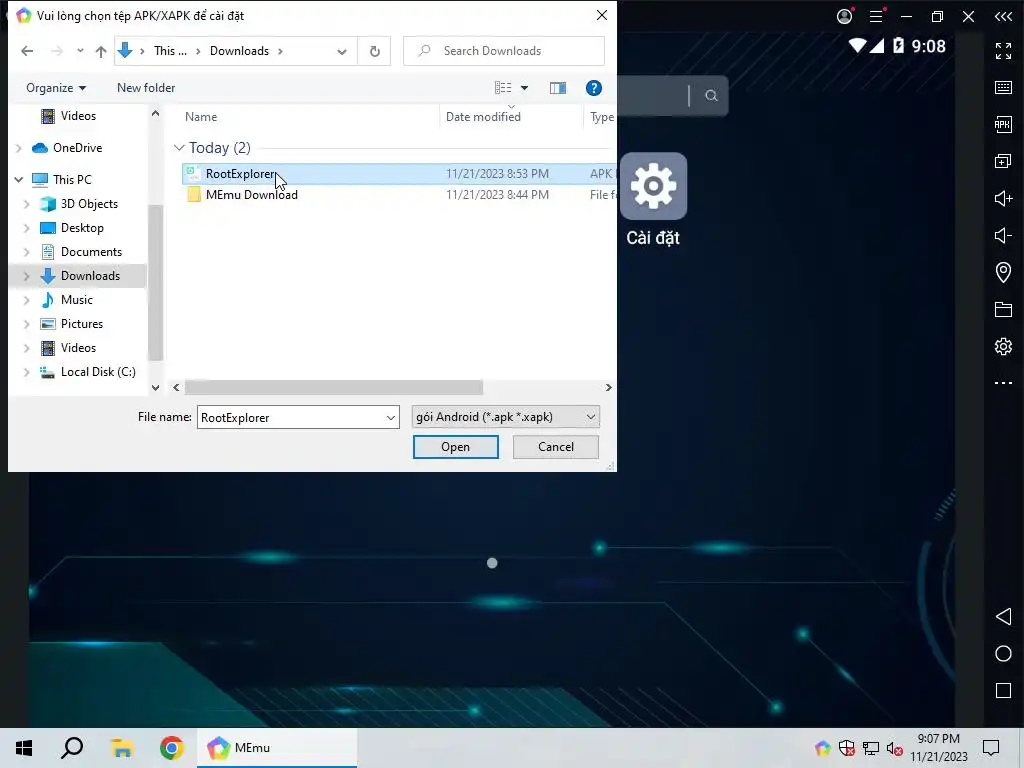Open the Windows Start menu
The width and height of the screenshot is (1024, 768).
pos(24,748)
